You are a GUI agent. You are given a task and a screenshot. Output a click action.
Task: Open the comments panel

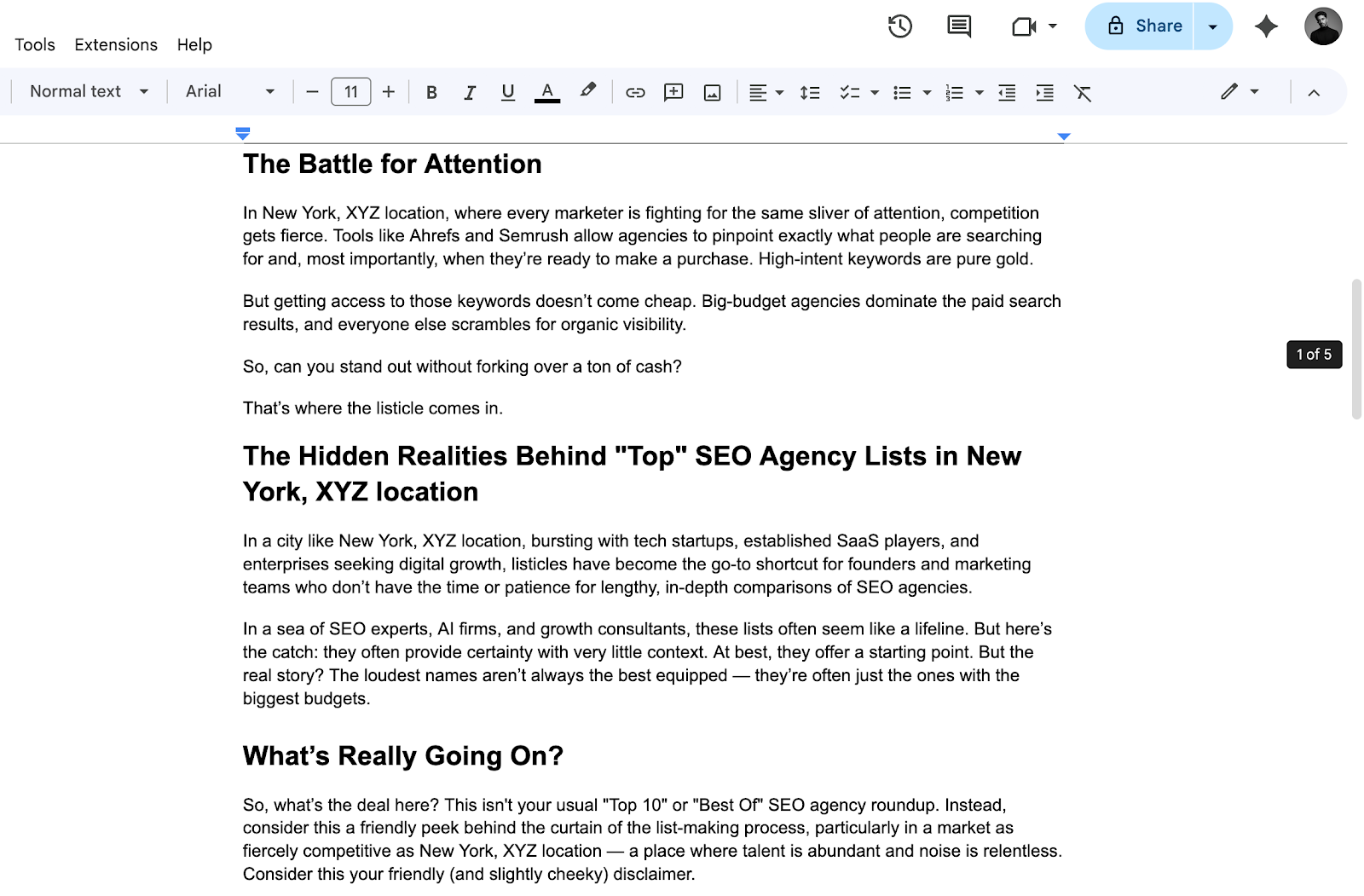[957, 26]
